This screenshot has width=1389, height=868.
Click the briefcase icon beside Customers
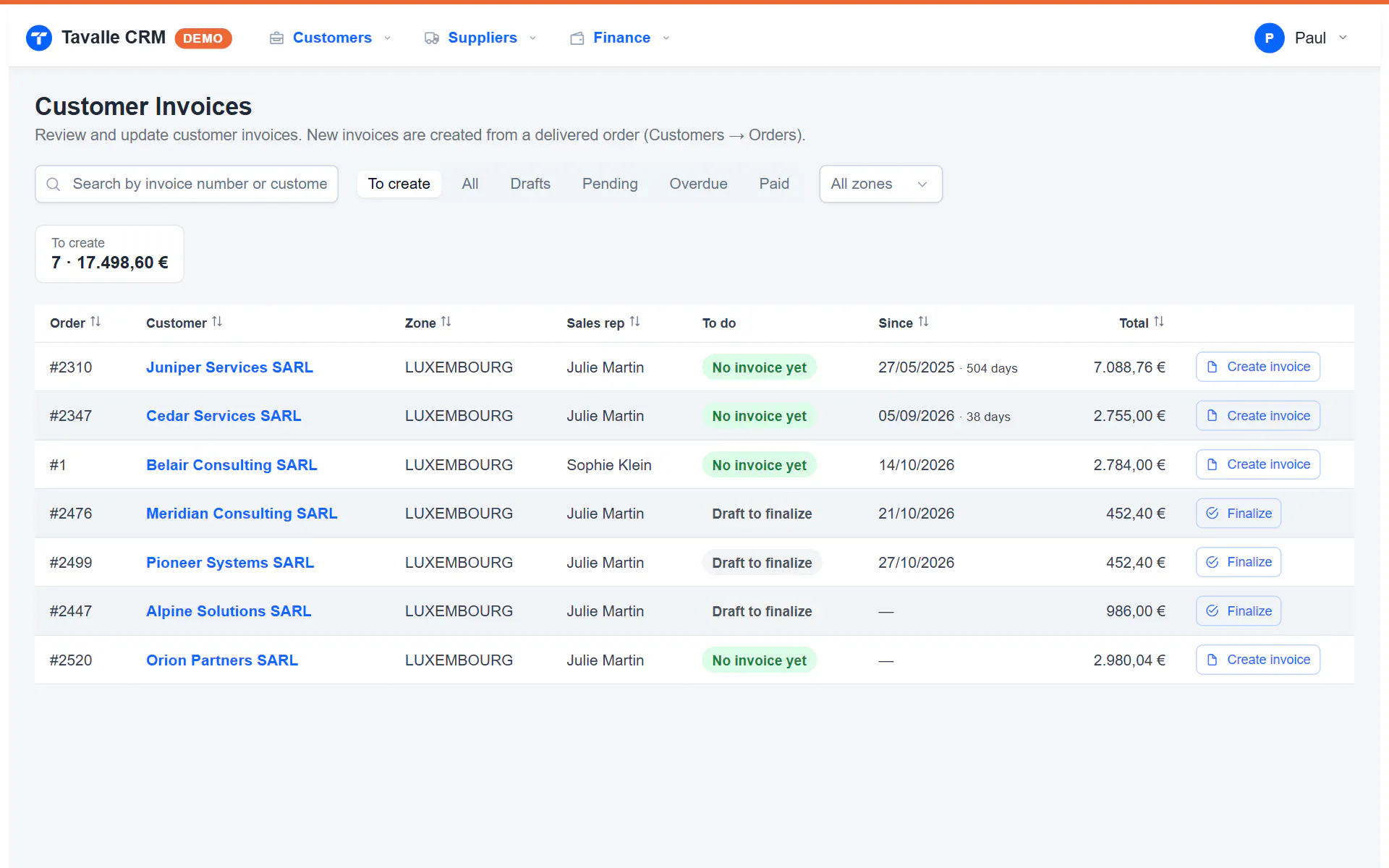pyautogui.click(x=276, y=38)
